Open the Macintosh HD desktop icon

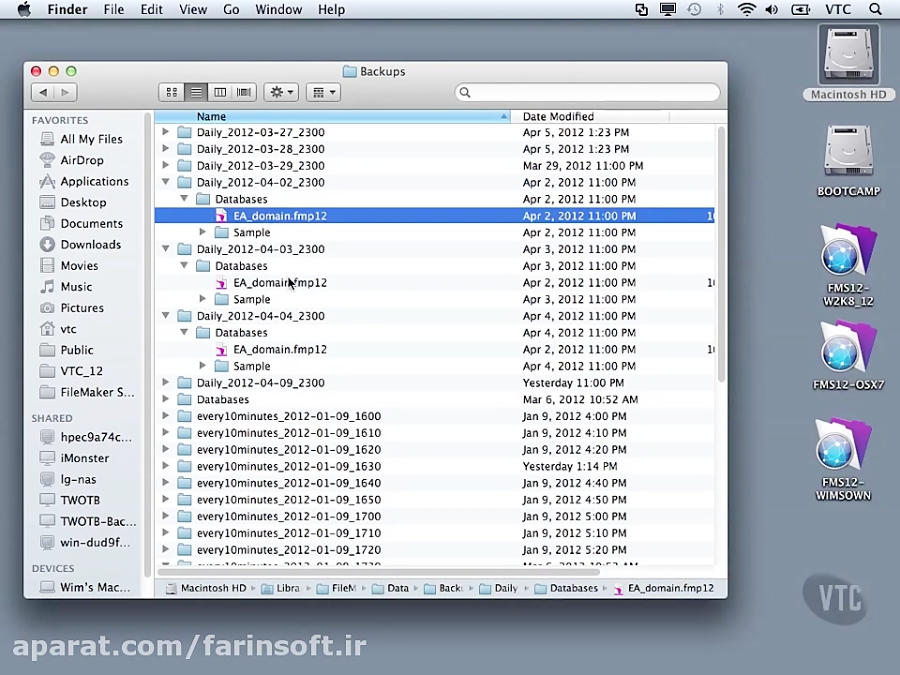click(847, 55)
